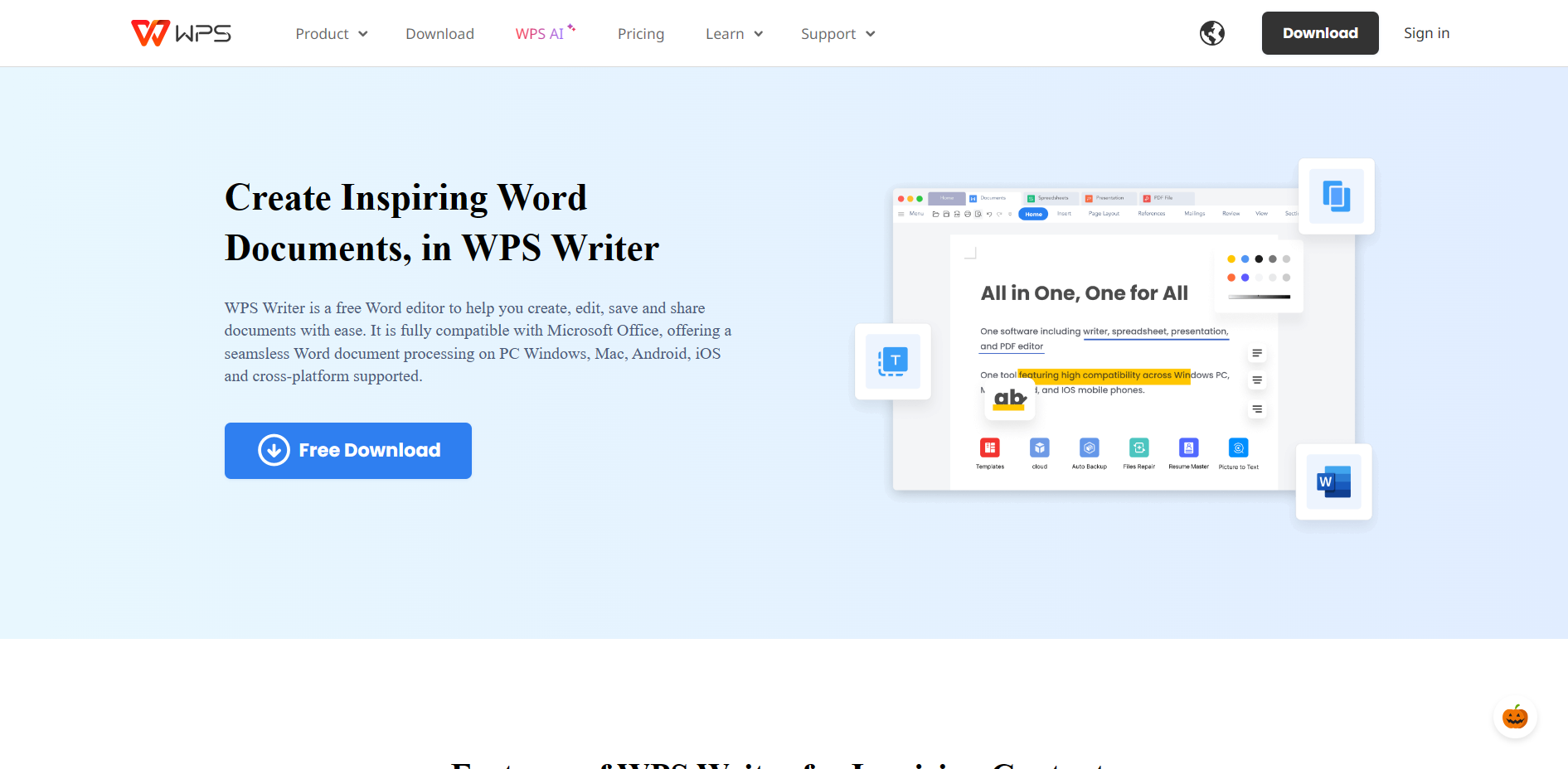The height and width of the screenshot is (769, 1568).
Task: Click the 'ab' text highlight icon in the illustration
Action: (x=1010, y=399)
